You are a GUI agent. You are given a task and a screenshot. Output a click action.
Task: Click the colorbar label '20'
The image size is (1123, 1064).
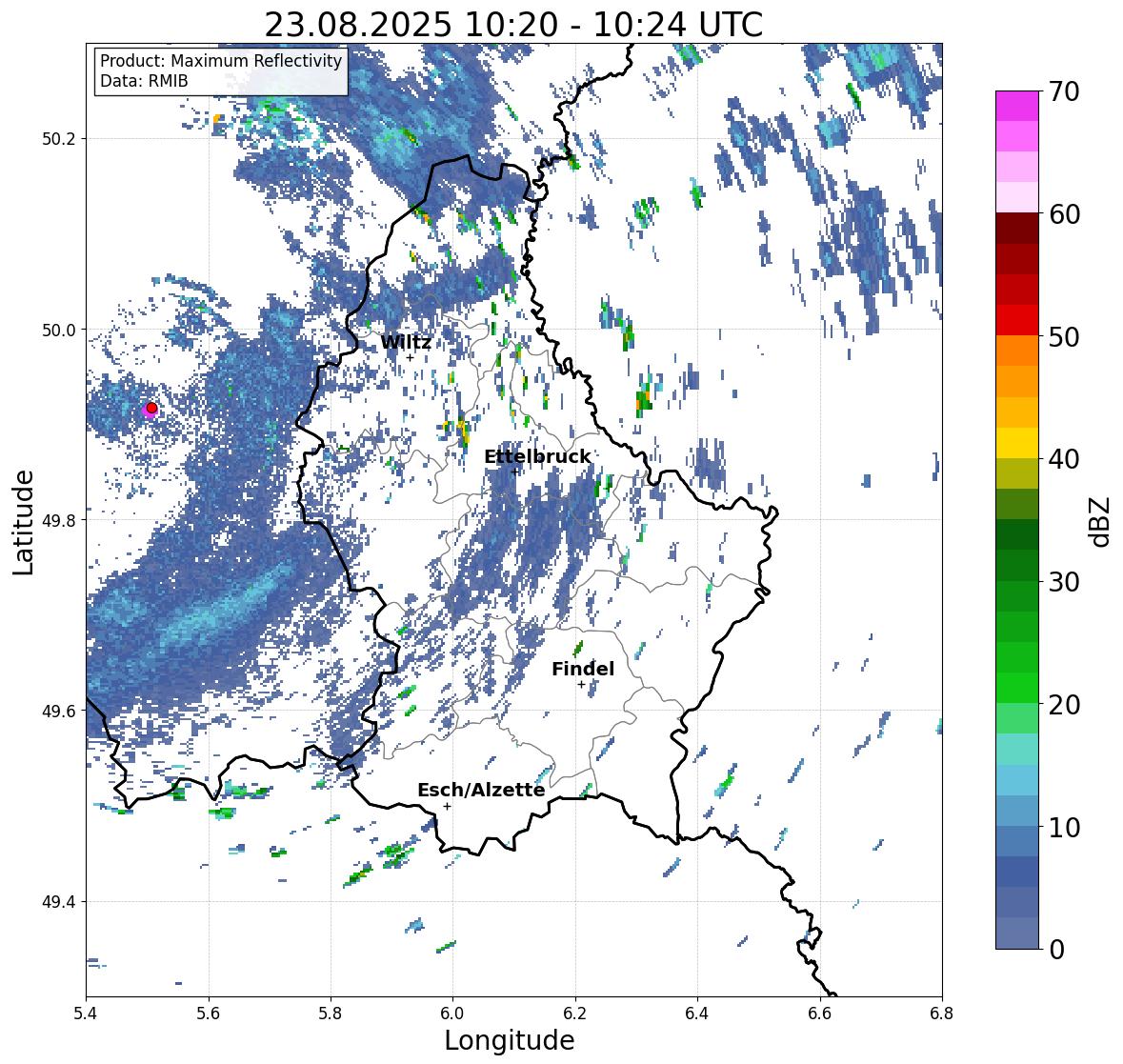point(1064,705)
